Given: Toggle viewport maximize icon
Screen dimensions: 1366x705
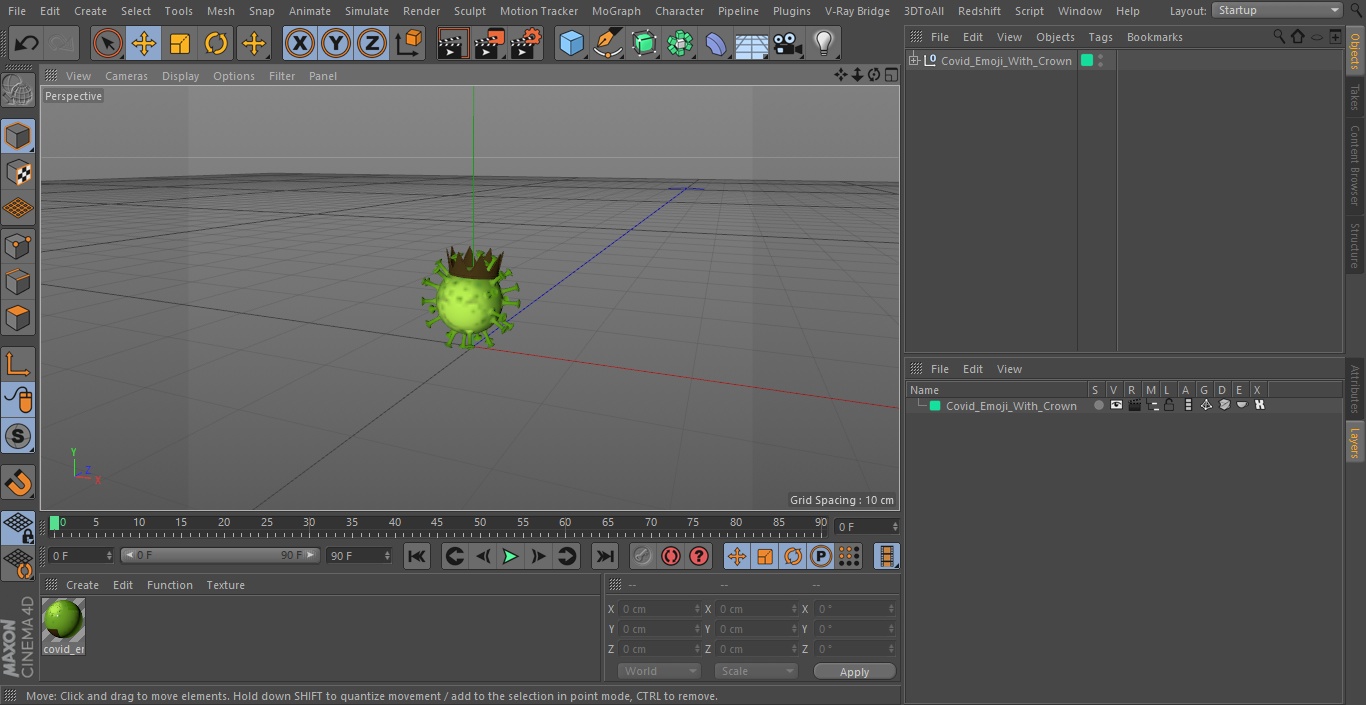Looking at the screenshot, I should click(x=890, y=75).
